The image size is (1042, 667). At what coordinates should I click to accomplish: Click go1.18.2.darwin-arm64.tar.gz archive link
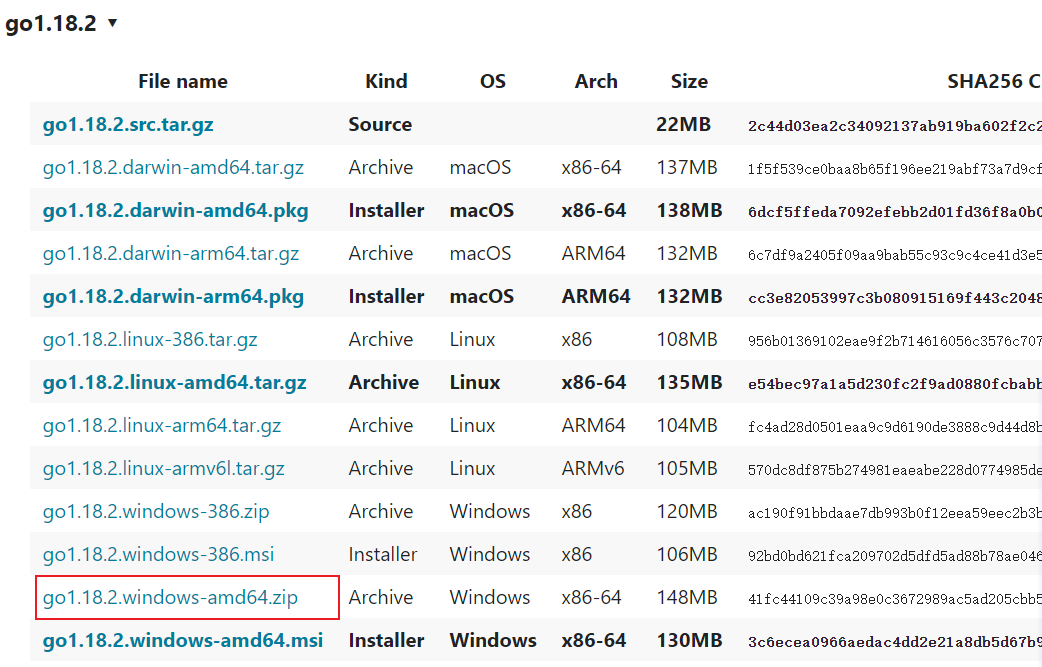(171, 253)
